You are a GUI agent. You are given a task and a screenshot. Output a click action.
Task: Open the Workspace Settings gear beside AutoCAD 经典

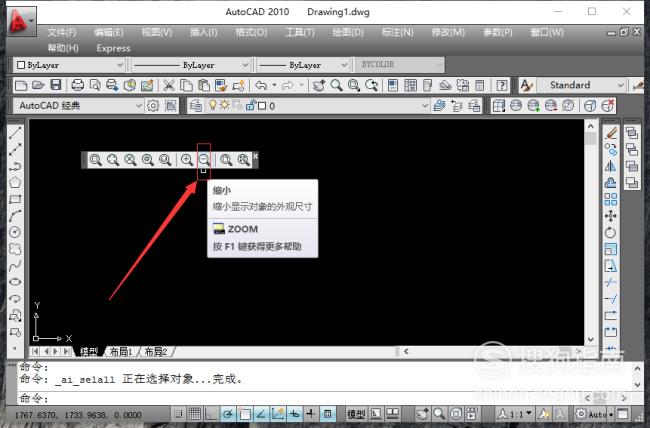153,106
